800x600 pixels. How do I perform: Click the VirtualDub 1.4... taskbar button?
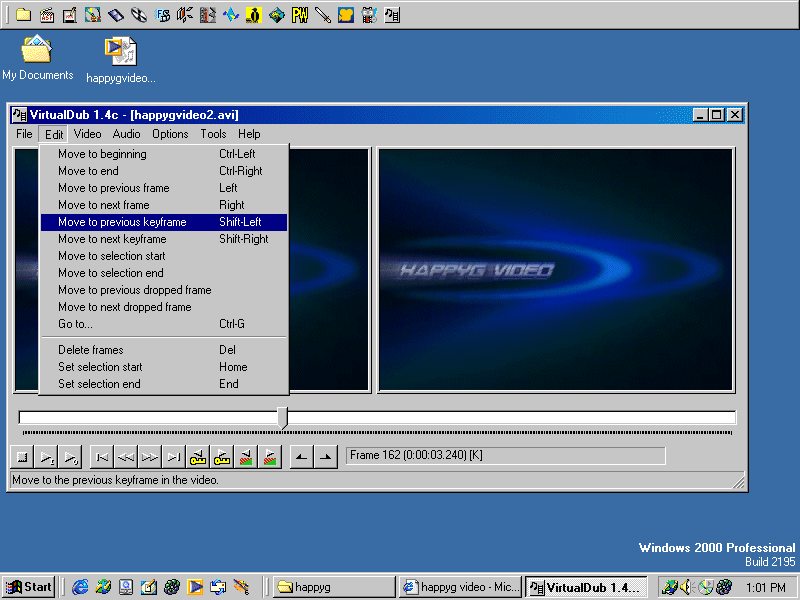(x=586, y=587)
